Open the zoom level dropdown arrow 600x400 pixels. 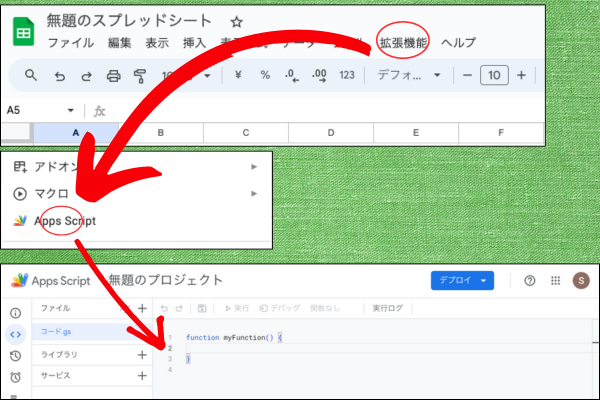(x=207, y=76)
